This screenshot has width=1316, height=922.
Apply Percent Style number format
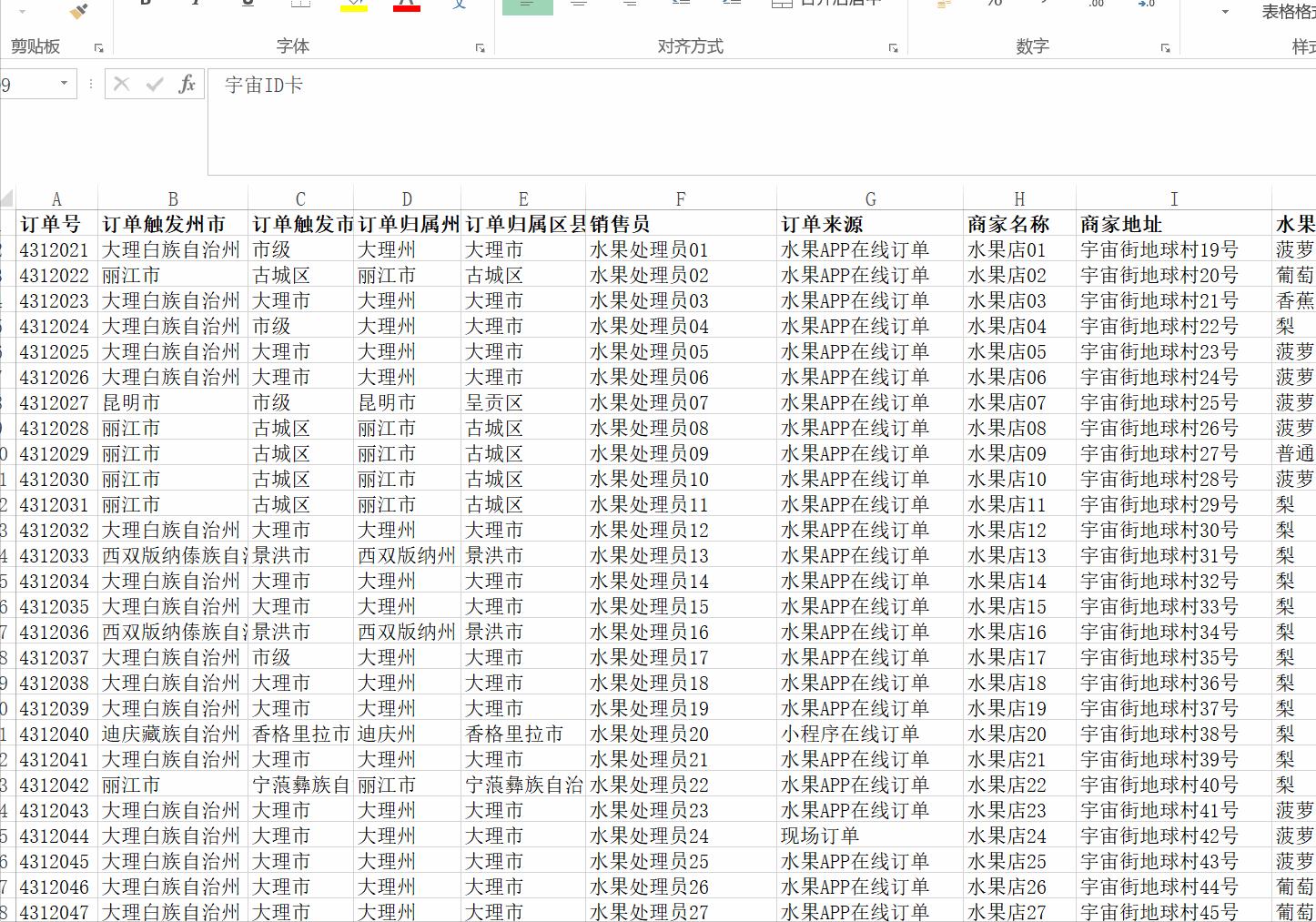click(992, 5)
